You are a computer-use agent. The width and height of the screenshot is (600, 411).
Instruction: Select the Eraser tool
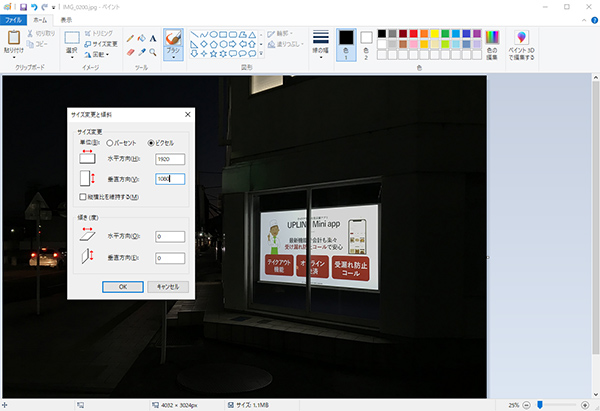click(x=130, y=52)
